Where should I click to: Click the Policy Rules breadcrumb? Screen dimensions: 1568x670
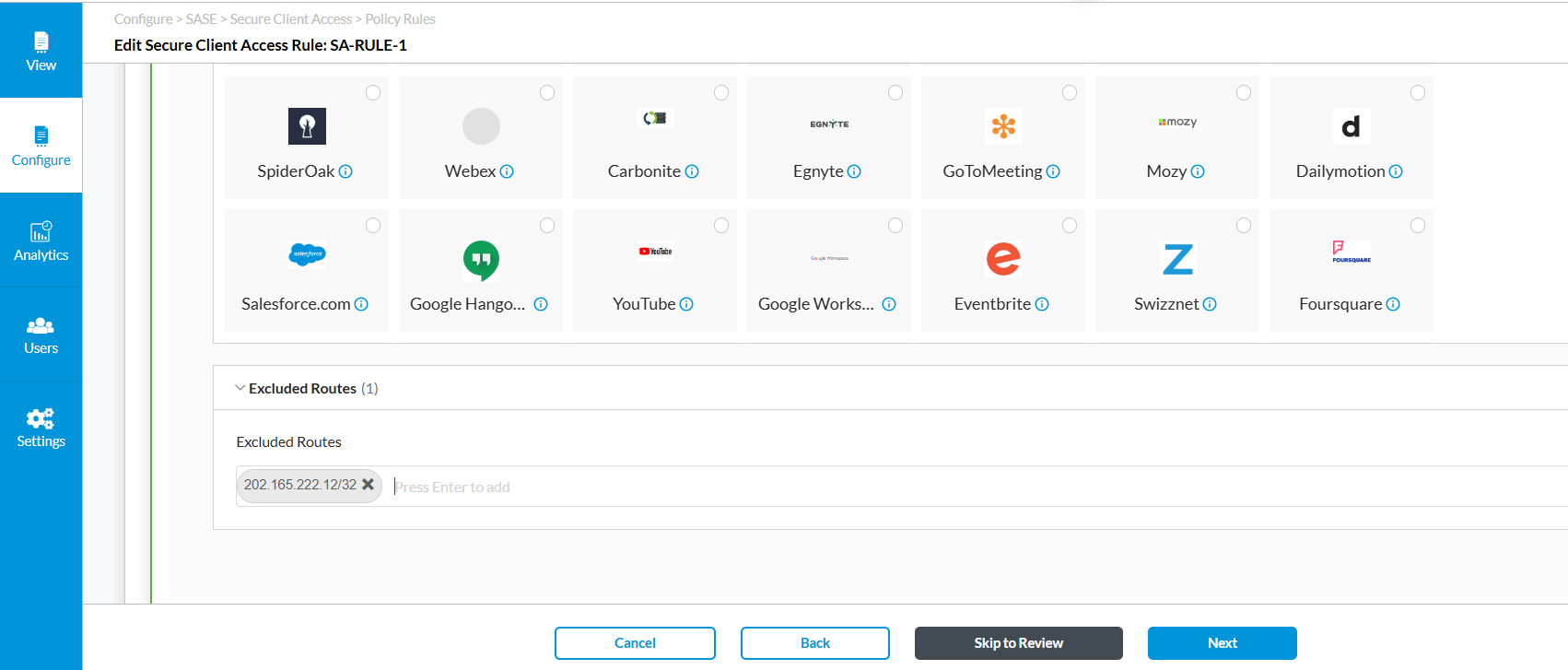tap(401, 19)
